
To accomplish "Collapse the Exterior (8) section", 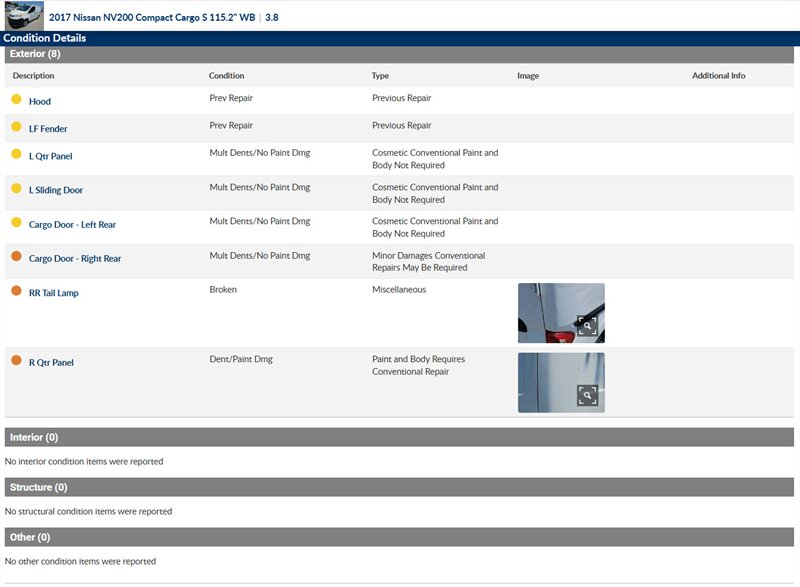I will click(35, 54).
